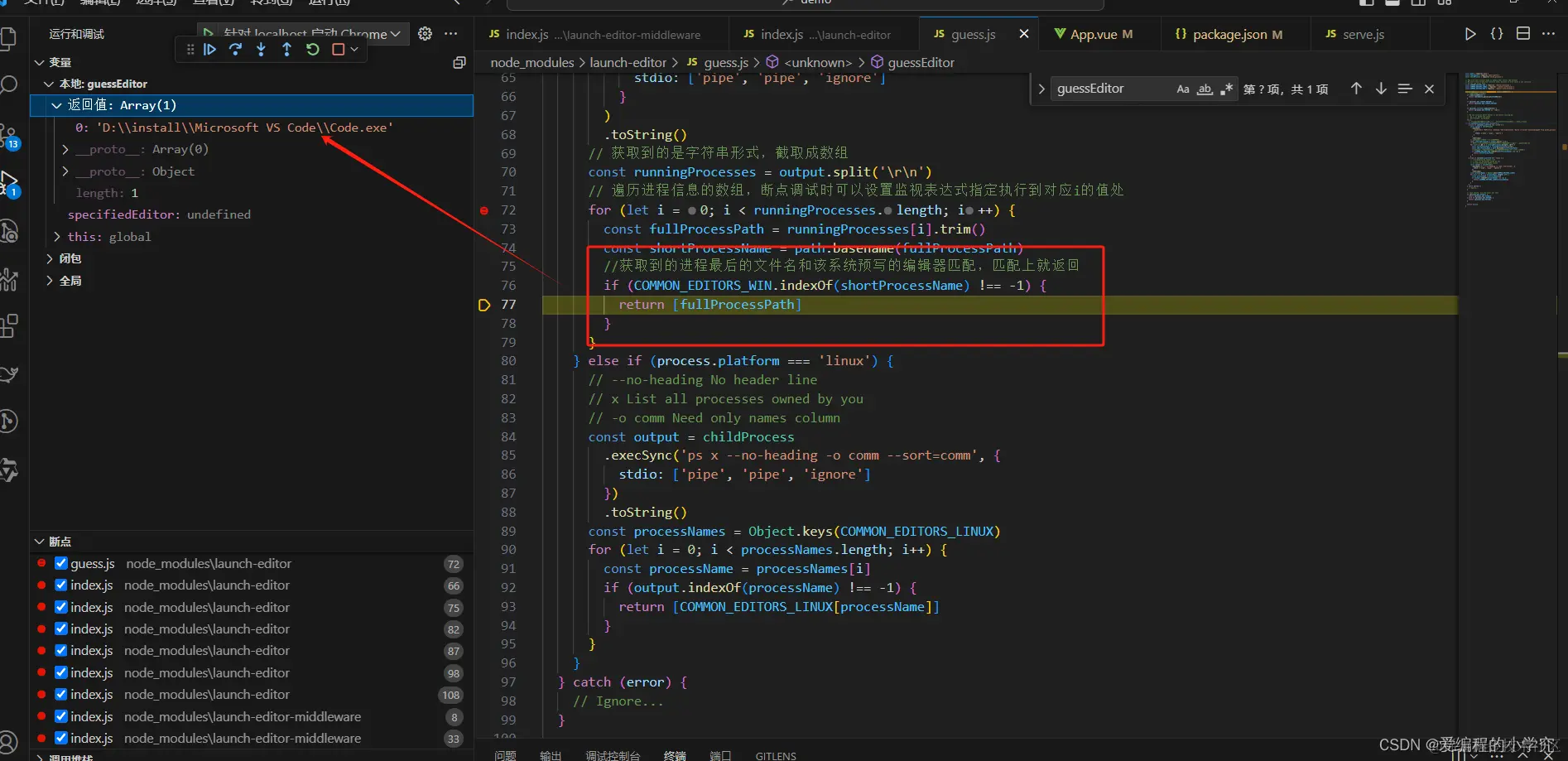
Task: Restart the debug session
Action: click(x=312, y=50)
